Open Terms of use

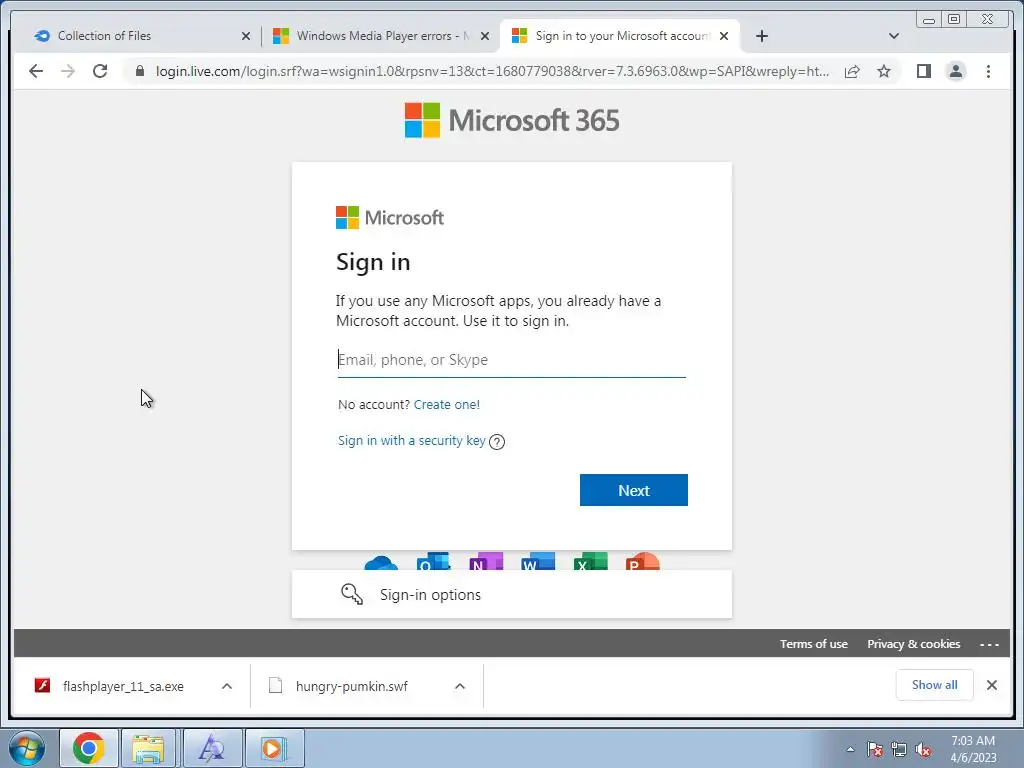(x=814, y=644)
